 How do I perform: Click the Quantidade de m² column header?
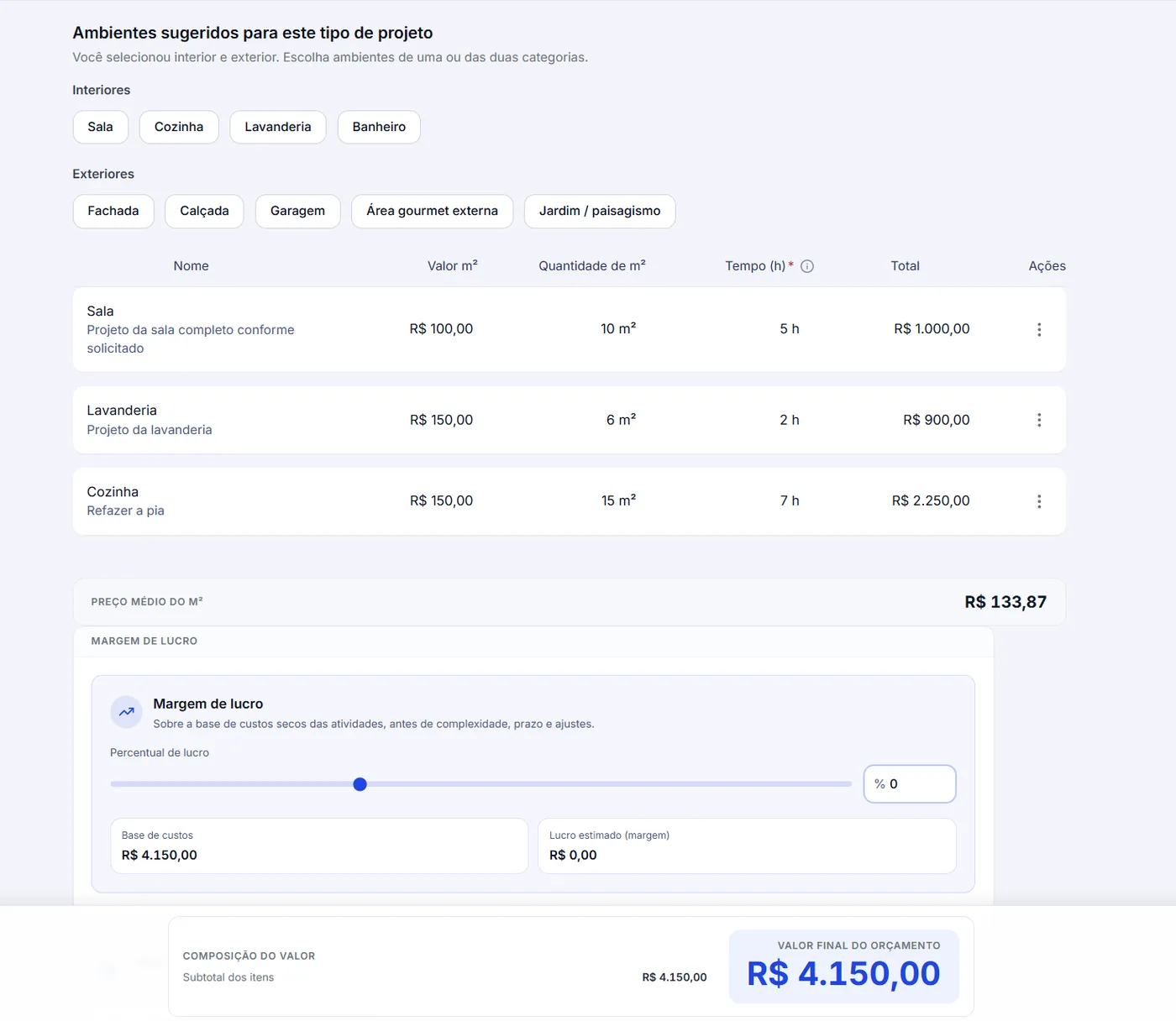pyautogui.click(x=592, y=266)
